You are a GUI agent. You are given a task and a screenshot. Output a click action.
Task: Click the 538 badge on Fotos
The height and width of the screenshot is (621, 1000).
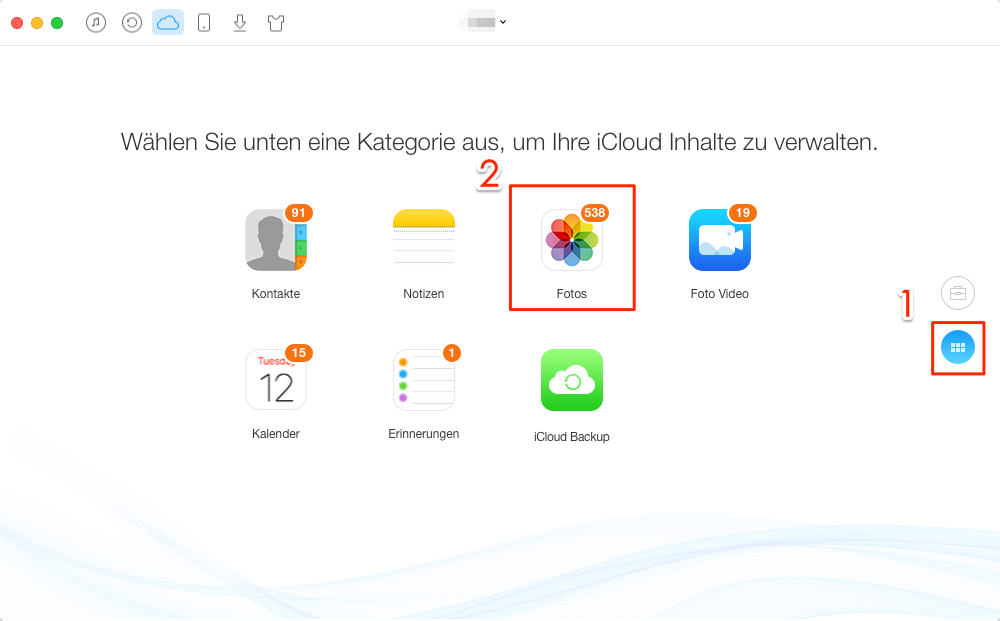594,213
